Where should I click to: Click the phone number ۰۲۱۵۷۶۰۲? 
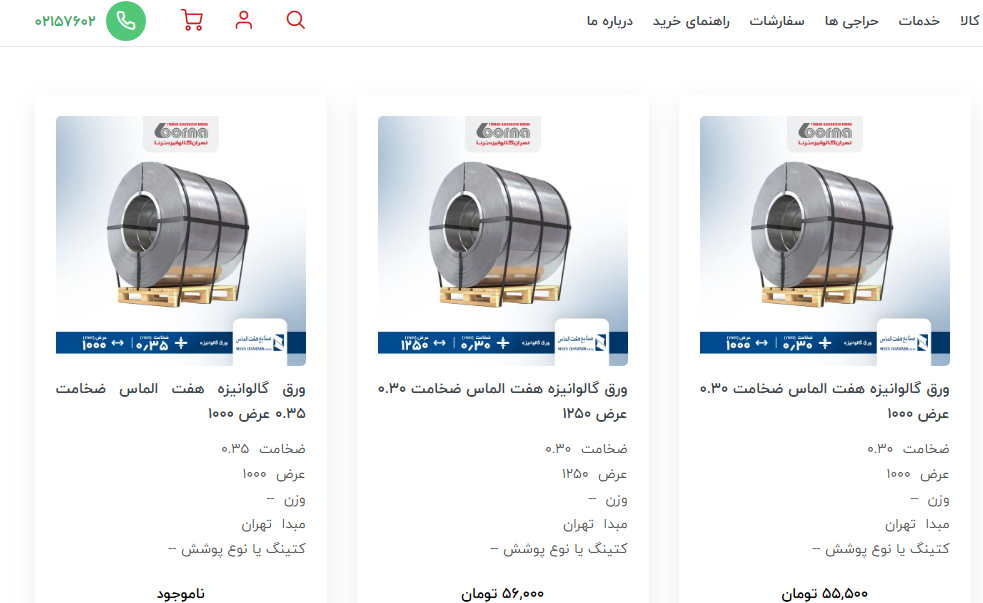click(x=65, y=21)
